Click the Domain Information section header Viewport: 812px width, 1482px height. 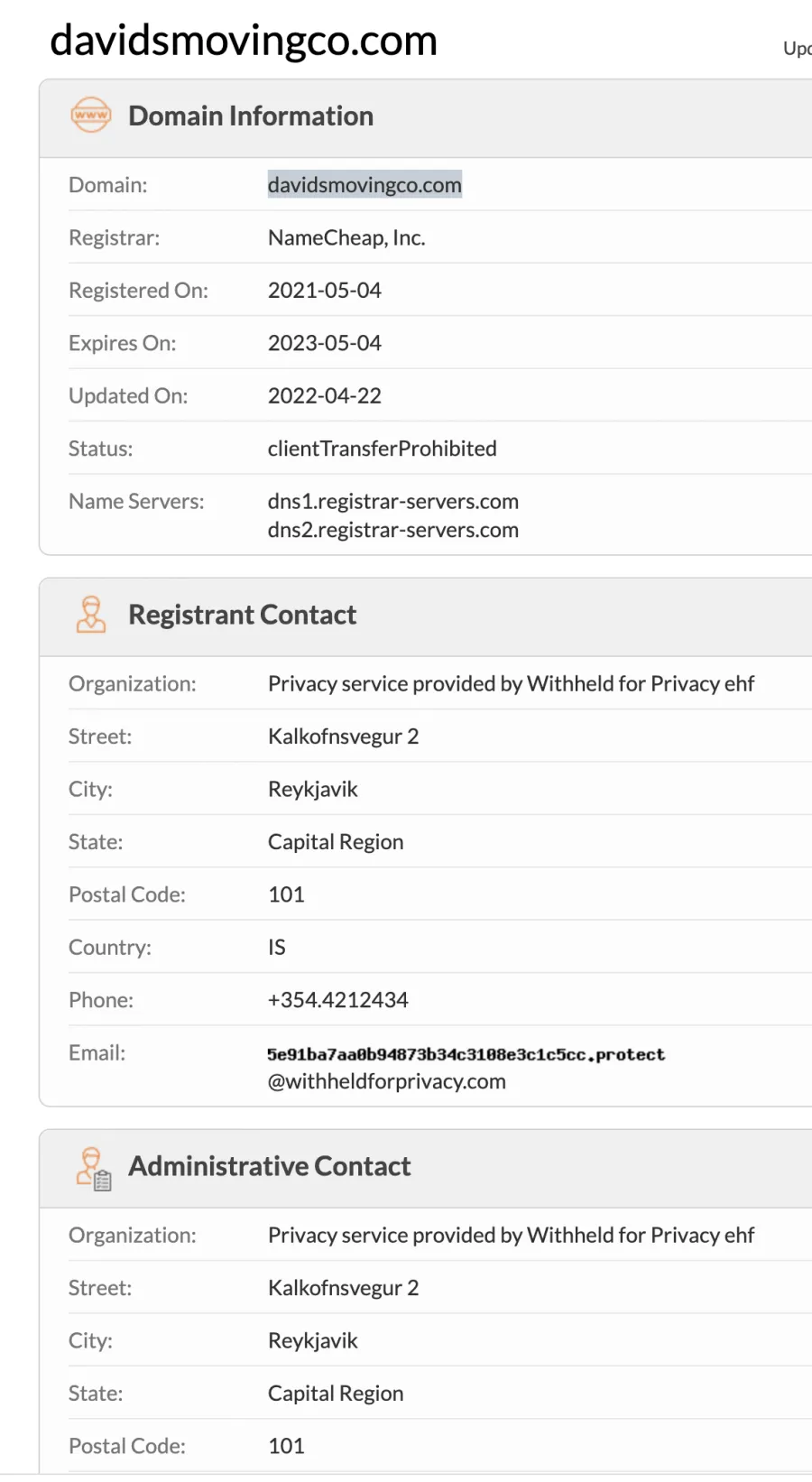click(251, 116)
